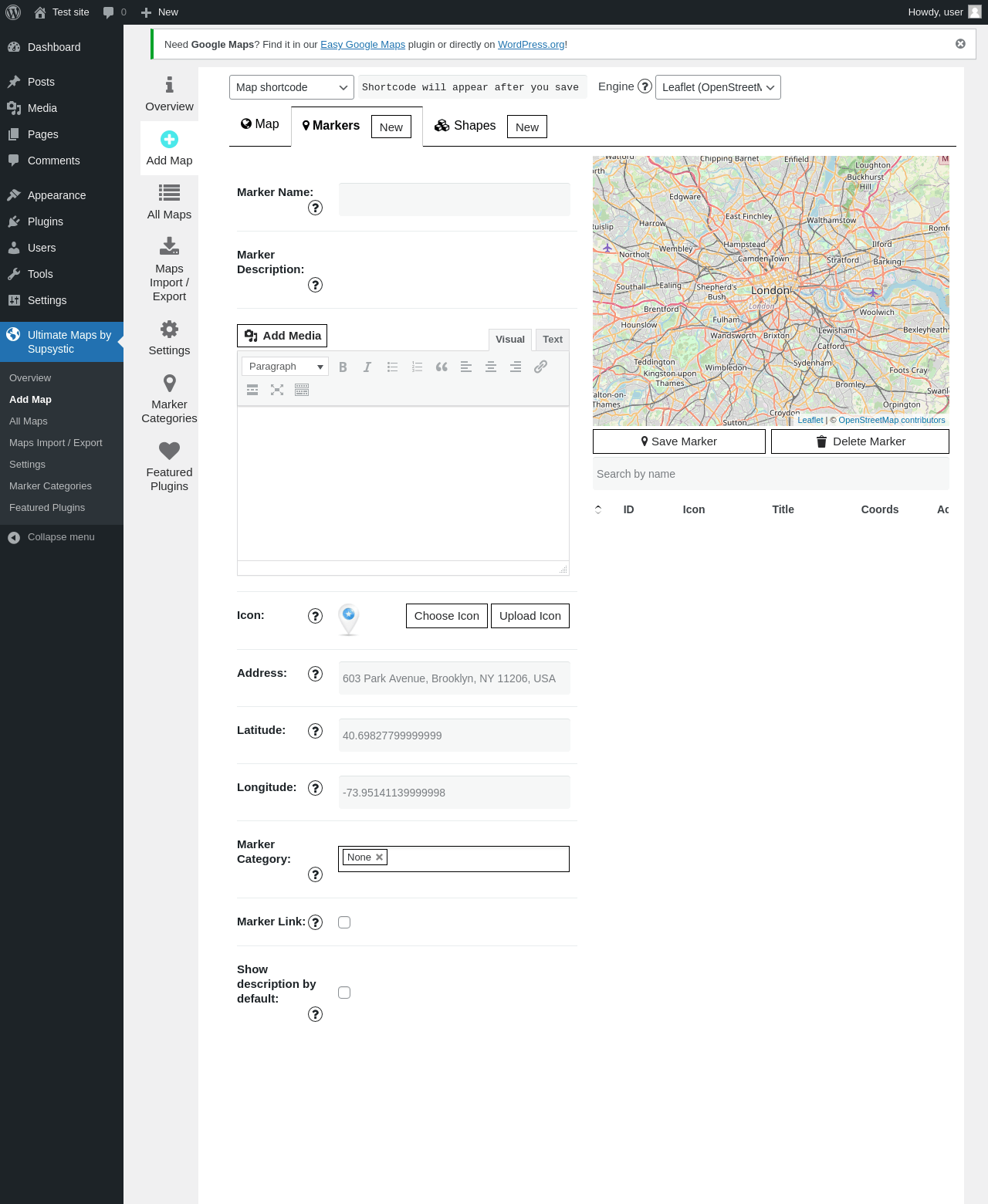Open Marker Categories pin icon
Screen dimensions: 988x1204
[x=169, y=383]
